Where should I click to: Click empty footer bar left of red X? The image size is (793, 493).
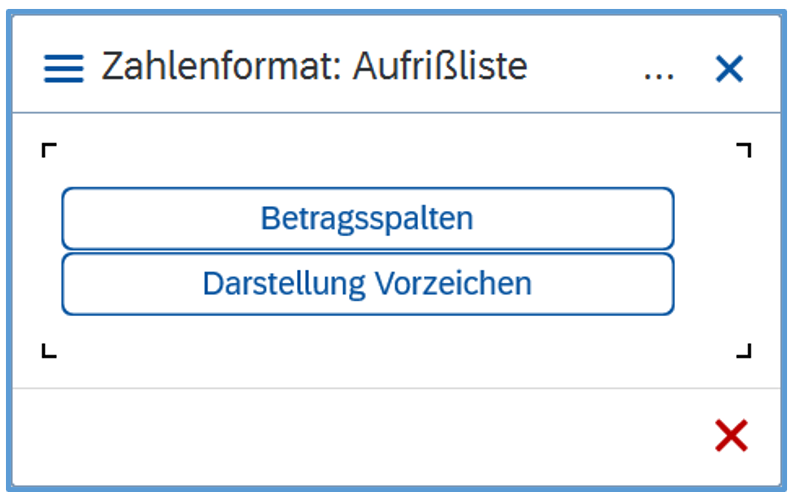[360, 436]
